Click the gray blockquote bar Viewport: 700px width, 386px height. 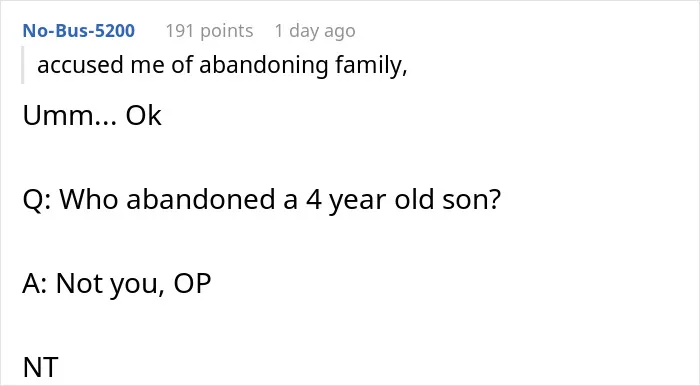coord(22,65)
